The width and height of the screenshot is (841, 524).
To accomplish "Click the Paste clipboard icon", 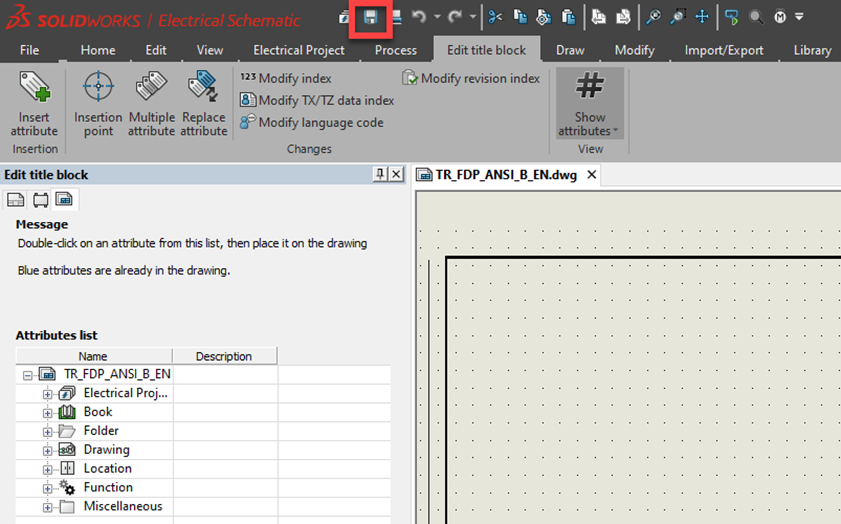I will tap(568, 17).
